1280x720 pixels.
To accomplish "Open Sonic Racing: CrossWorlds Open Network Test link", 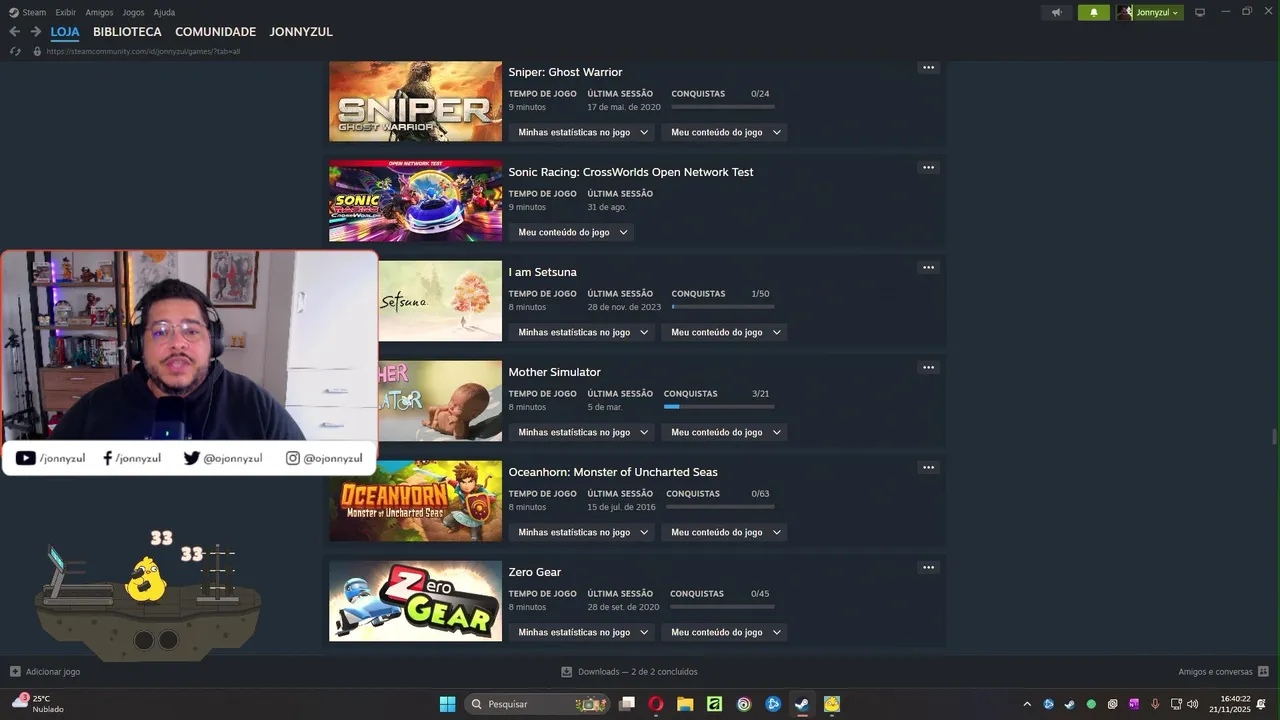I will [x=631, y=172].
